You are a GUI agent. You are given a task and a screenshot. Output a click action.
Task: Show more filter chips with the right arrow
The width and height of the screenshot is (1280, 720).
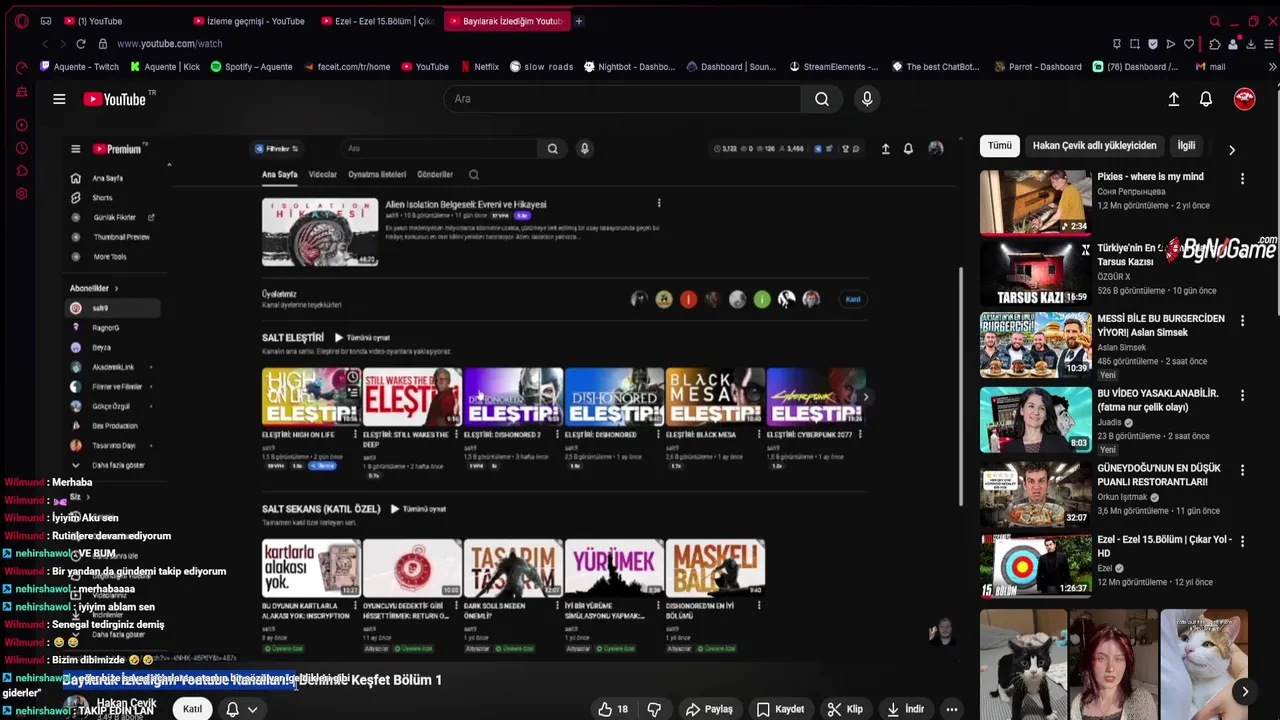(x=1232, y=150)
